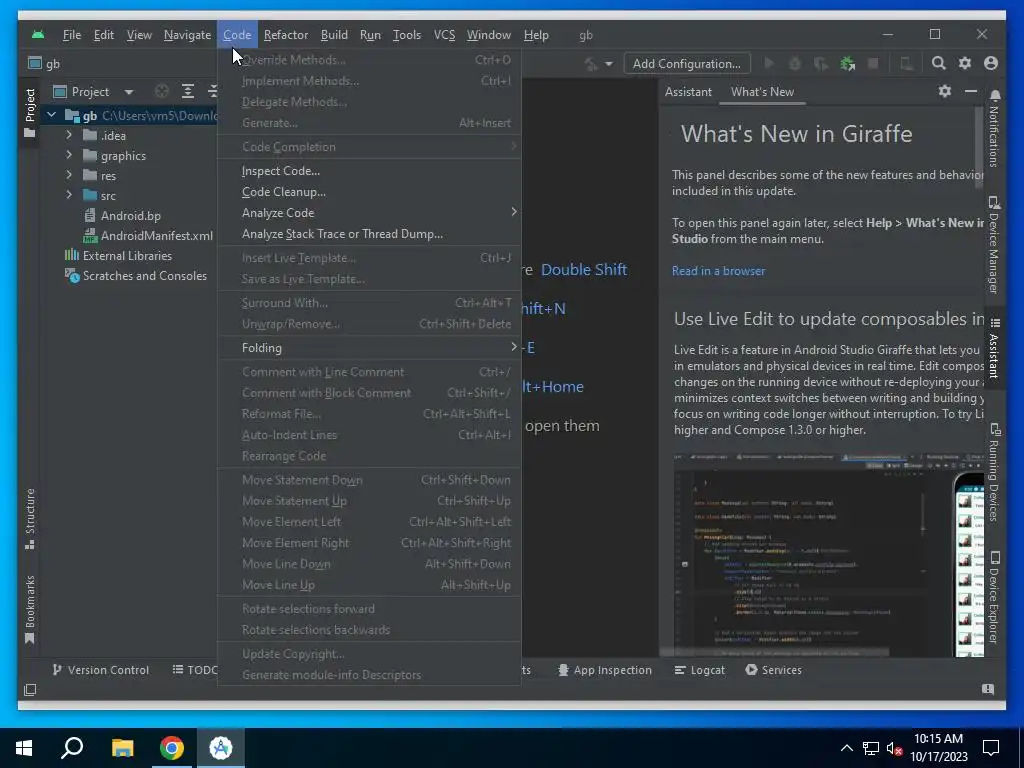Image resolution: width=1024 pixels, height=768 pixels.
Task: Click the Live Edit preview thumbnail
Action: tap(828, 554)
